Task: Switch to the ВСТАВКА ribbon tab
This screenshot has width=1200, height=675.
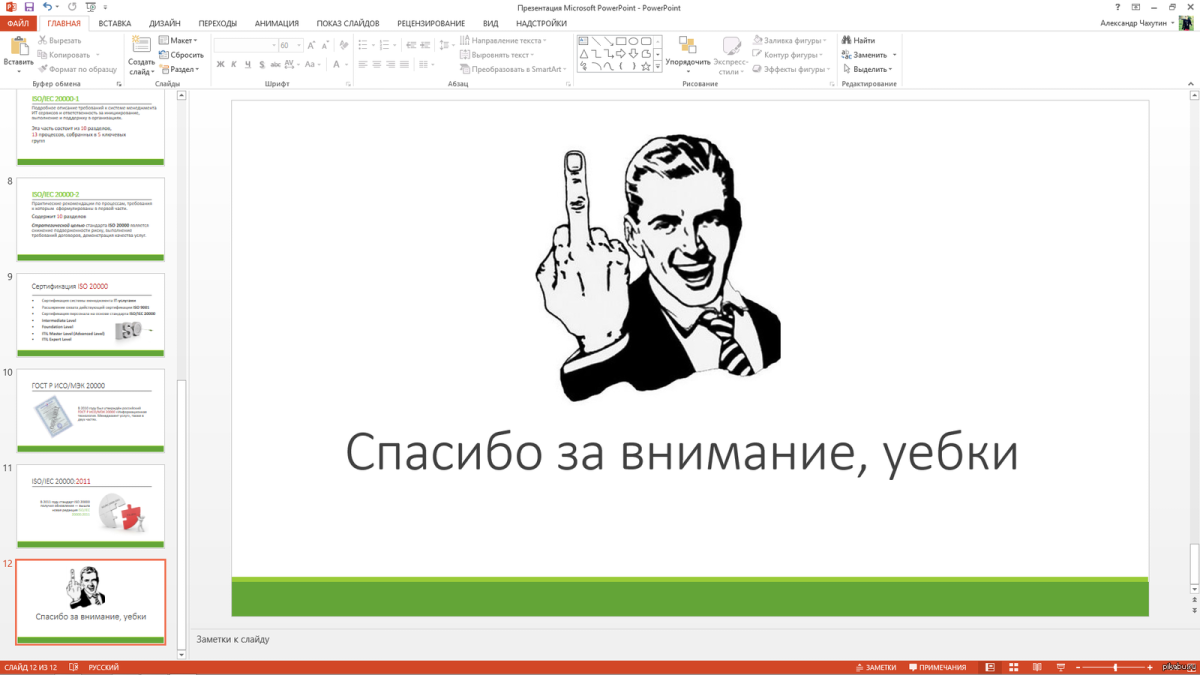Action: [x=113, y=22]
